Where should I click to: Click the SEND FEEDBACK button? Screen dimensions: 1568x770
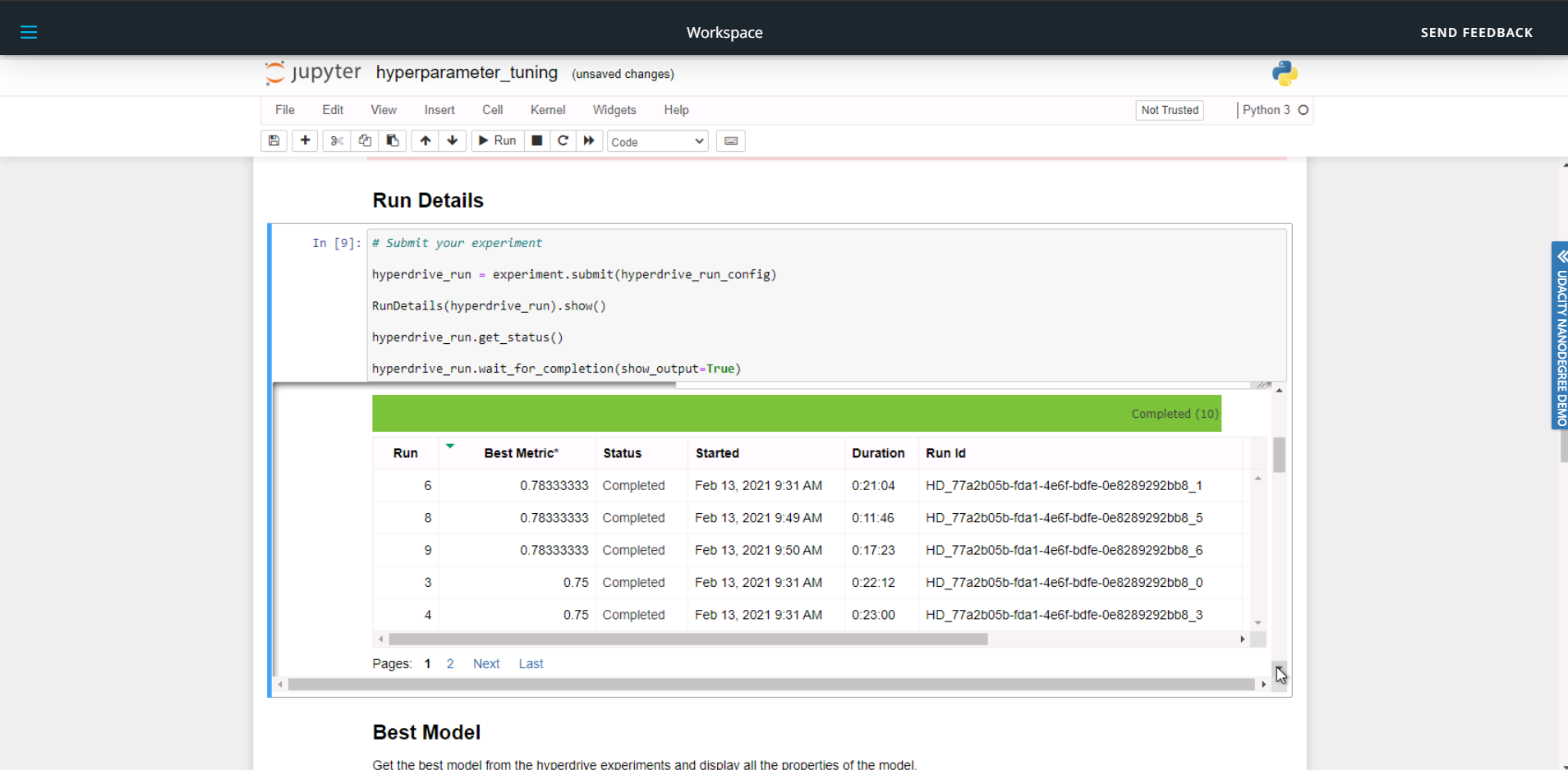pyautogui.click(x=1476, y=32)
